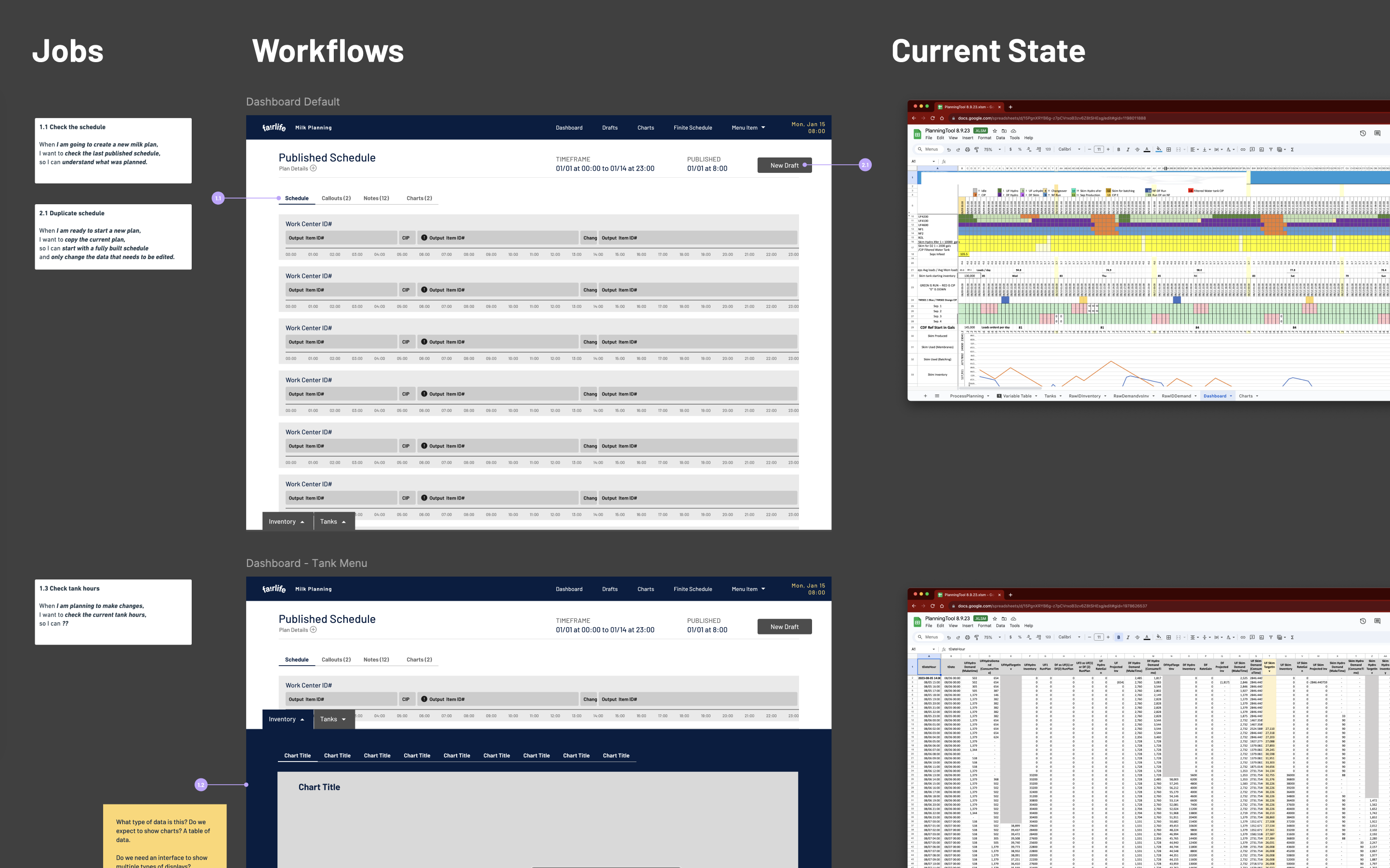Click New Draft button beside 2.1 marker
Viewport: 1390px width, 868px height.
(x=784, y=165)
